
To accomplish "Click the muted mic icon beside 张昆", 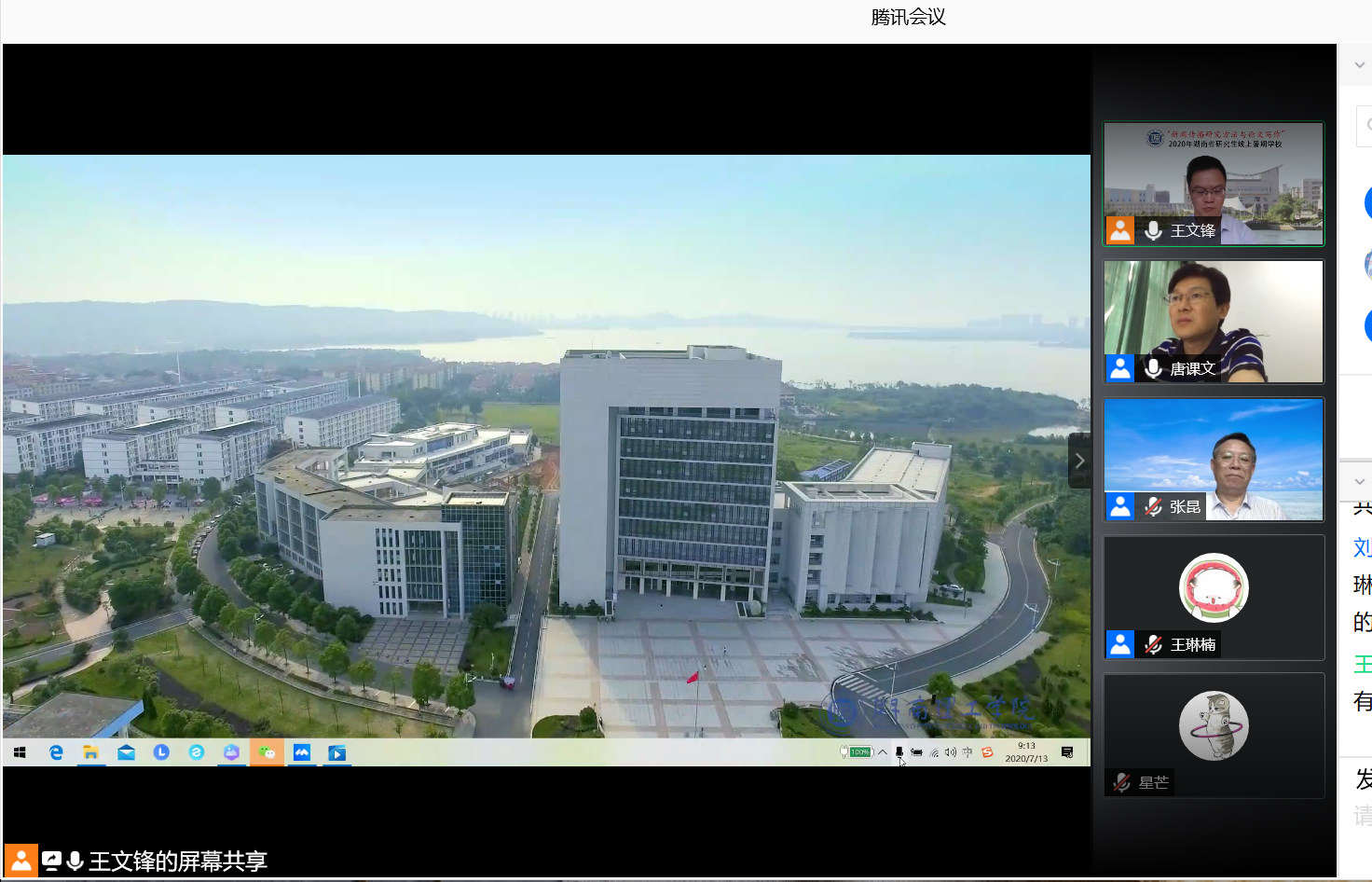I will pos(1153,506).
